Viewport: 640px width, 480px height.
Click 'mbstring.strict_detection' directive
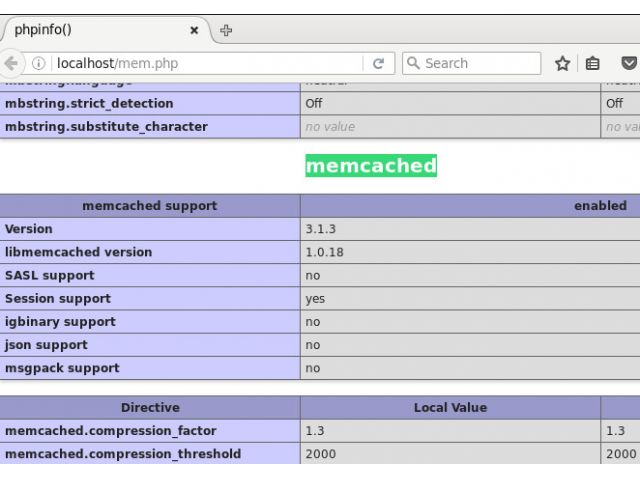coord(89,104)
